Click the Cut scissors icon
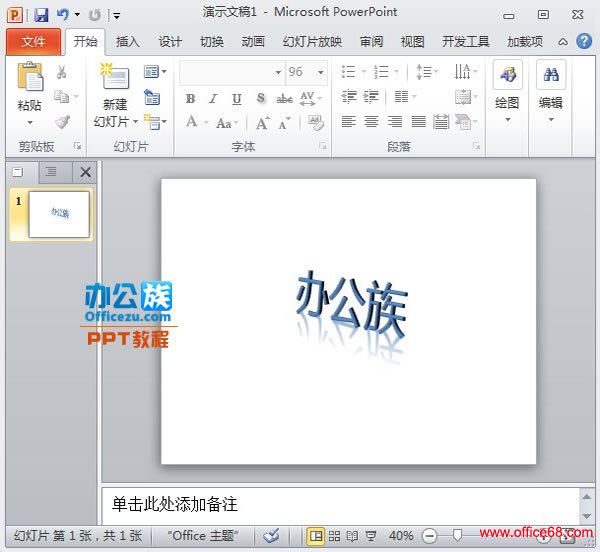 (x=62, y=72)
